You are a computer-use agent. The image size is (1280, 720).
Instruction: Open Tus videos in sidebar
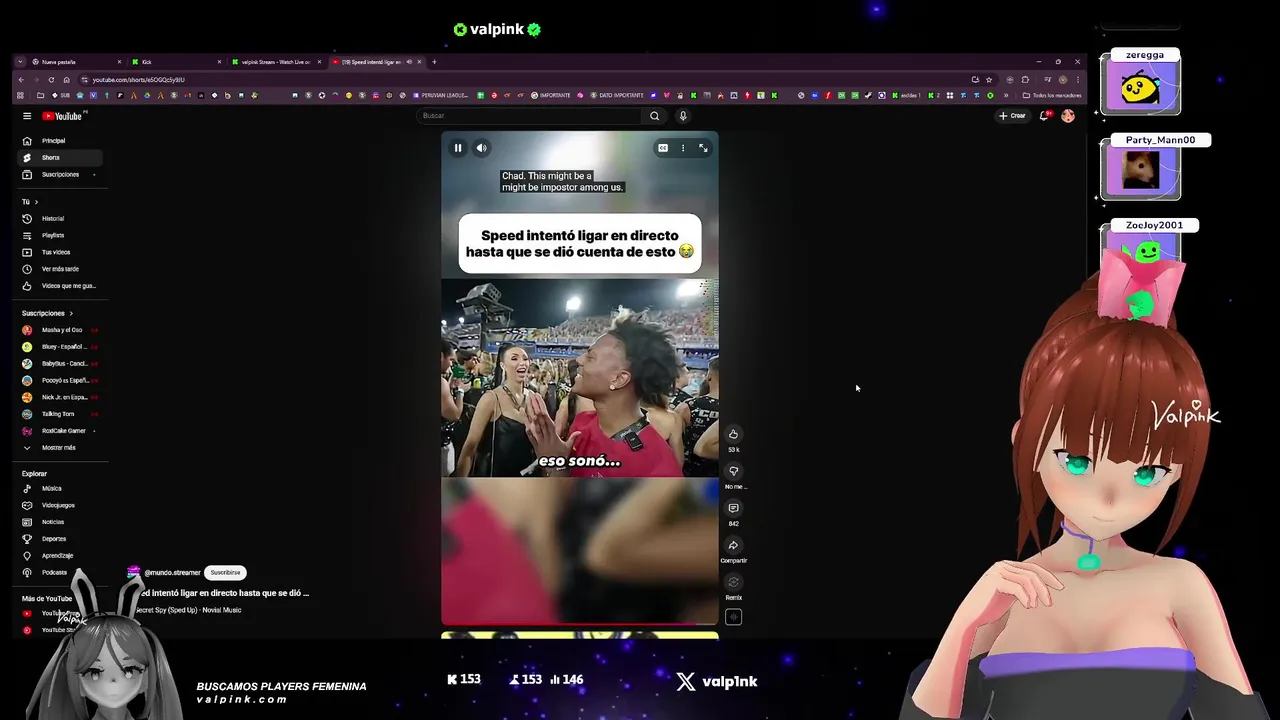[60, 252]
